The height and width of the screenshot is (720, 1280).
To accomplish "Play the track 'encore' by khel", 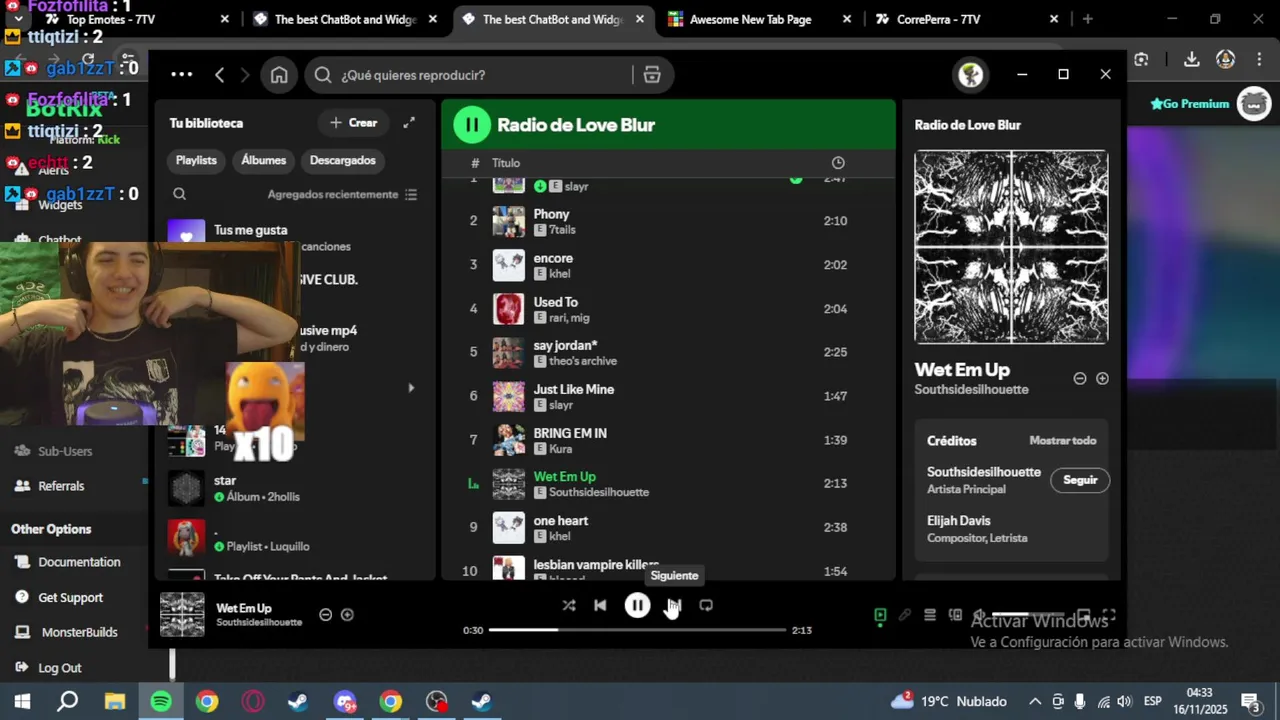I will 668,265.
